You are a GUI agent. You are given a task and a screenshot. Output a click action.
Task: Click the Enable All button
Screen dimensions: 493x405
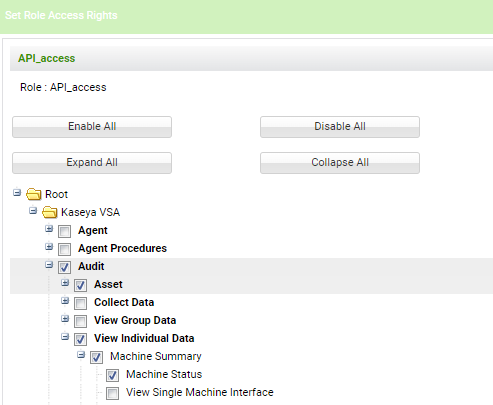click(92, 127)
